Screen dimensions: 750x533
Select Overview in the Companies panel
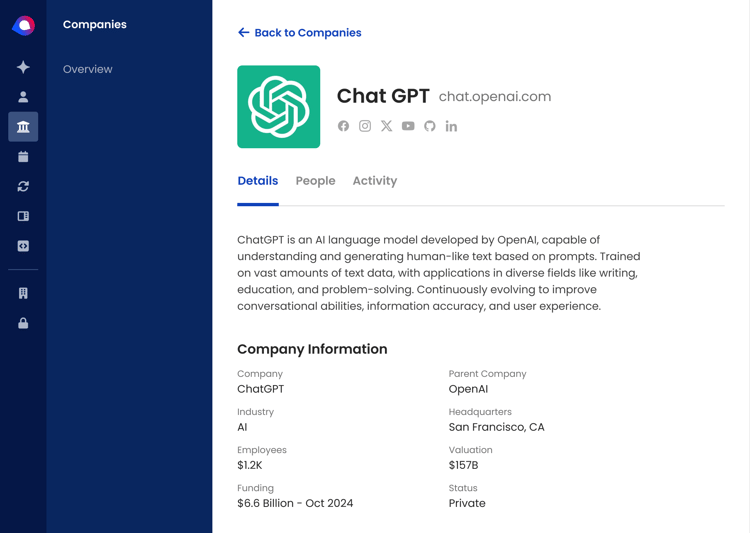tap(88, 69)
